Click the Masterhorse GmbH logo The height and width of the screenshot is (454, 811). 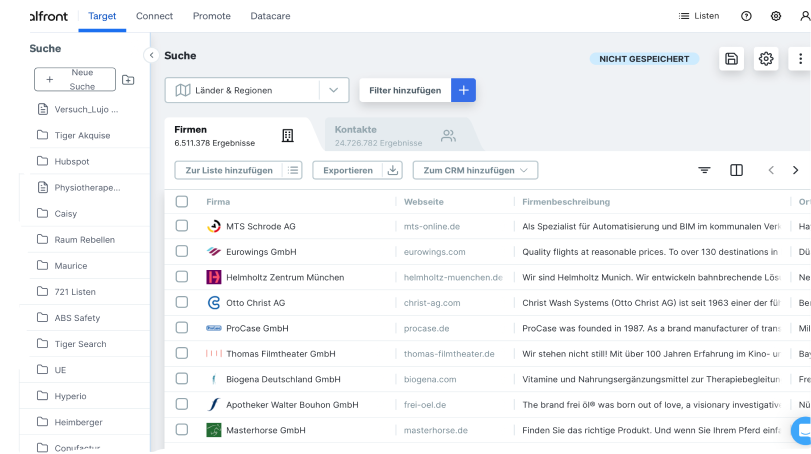(x=214, y=430)
